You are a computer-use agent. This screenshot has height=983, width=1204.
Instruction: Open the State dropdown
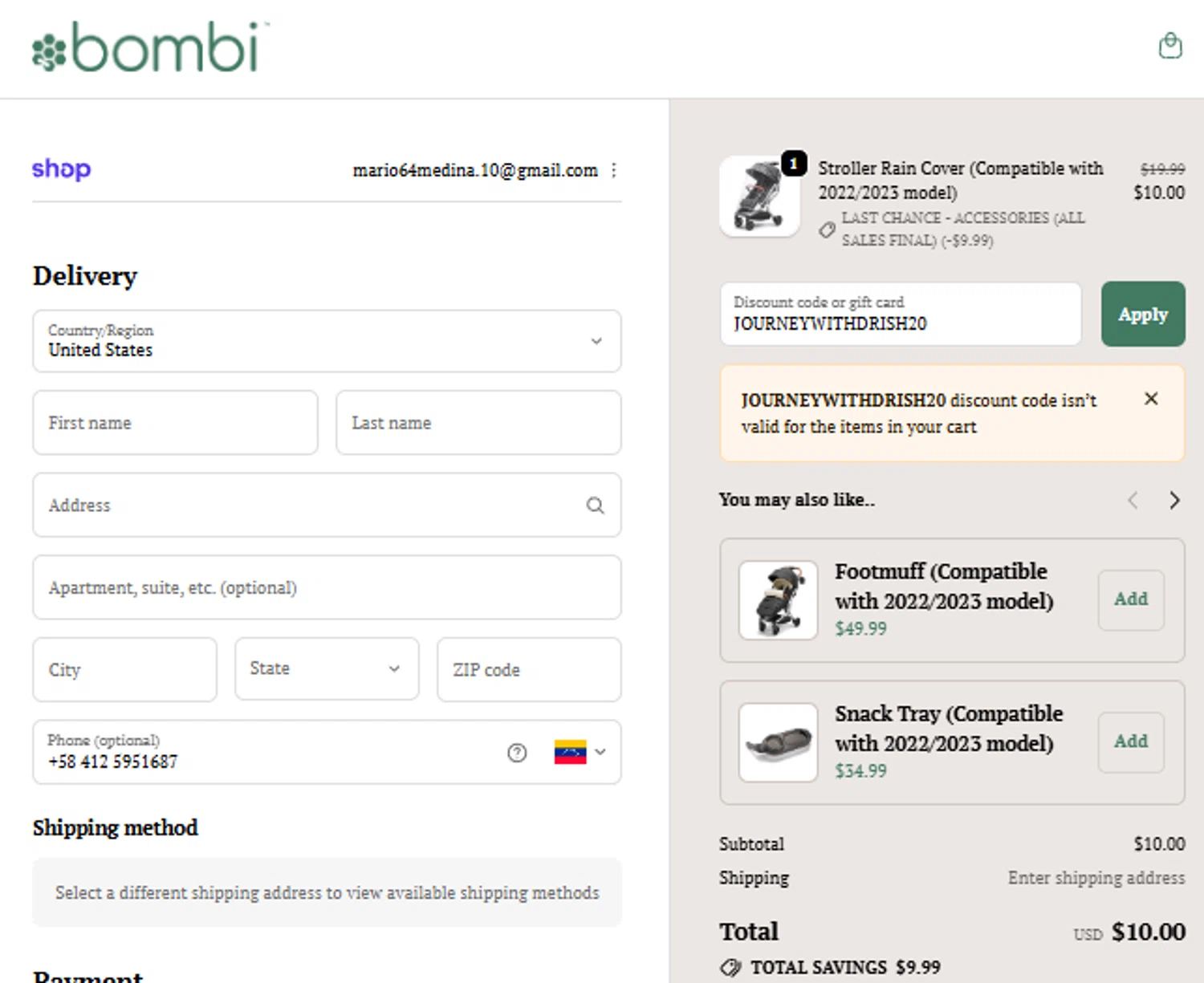327,669
